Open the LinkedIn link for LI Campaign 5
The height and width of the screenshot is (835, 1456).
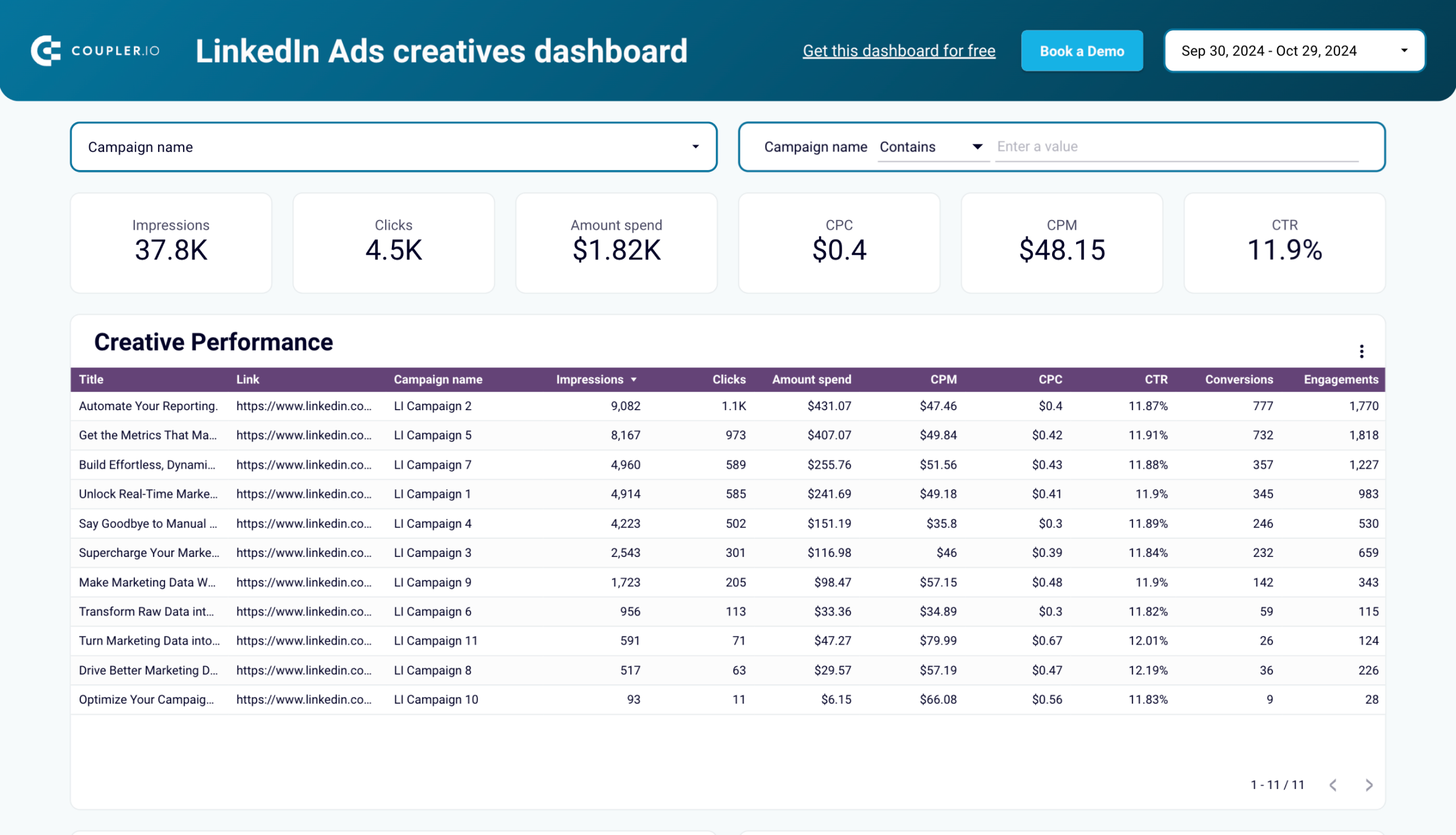click(304, 435)
